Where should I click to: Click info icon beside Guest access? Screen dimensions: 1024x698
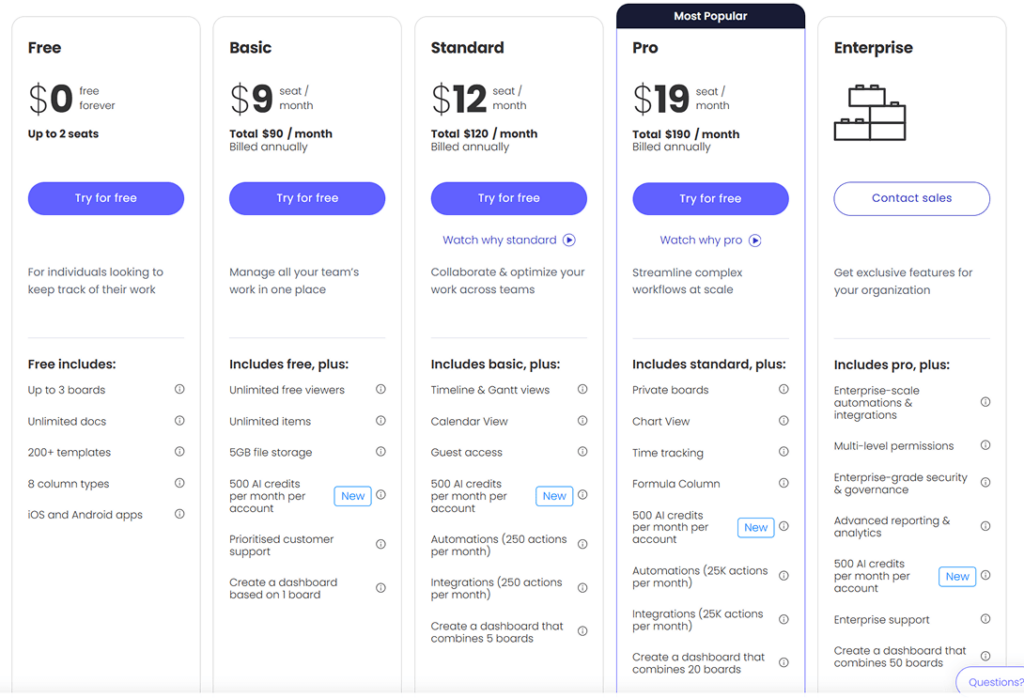(582, 452)
